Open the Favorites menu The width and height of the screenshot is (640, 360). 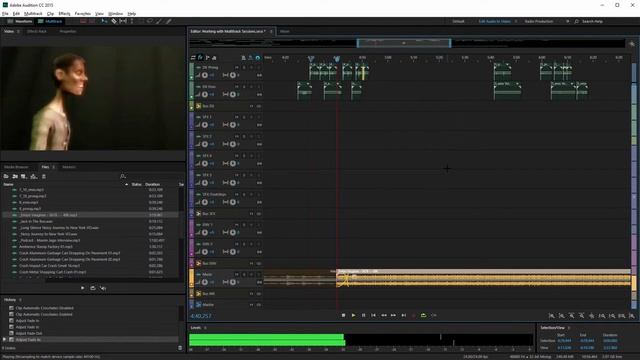(83, 13)
